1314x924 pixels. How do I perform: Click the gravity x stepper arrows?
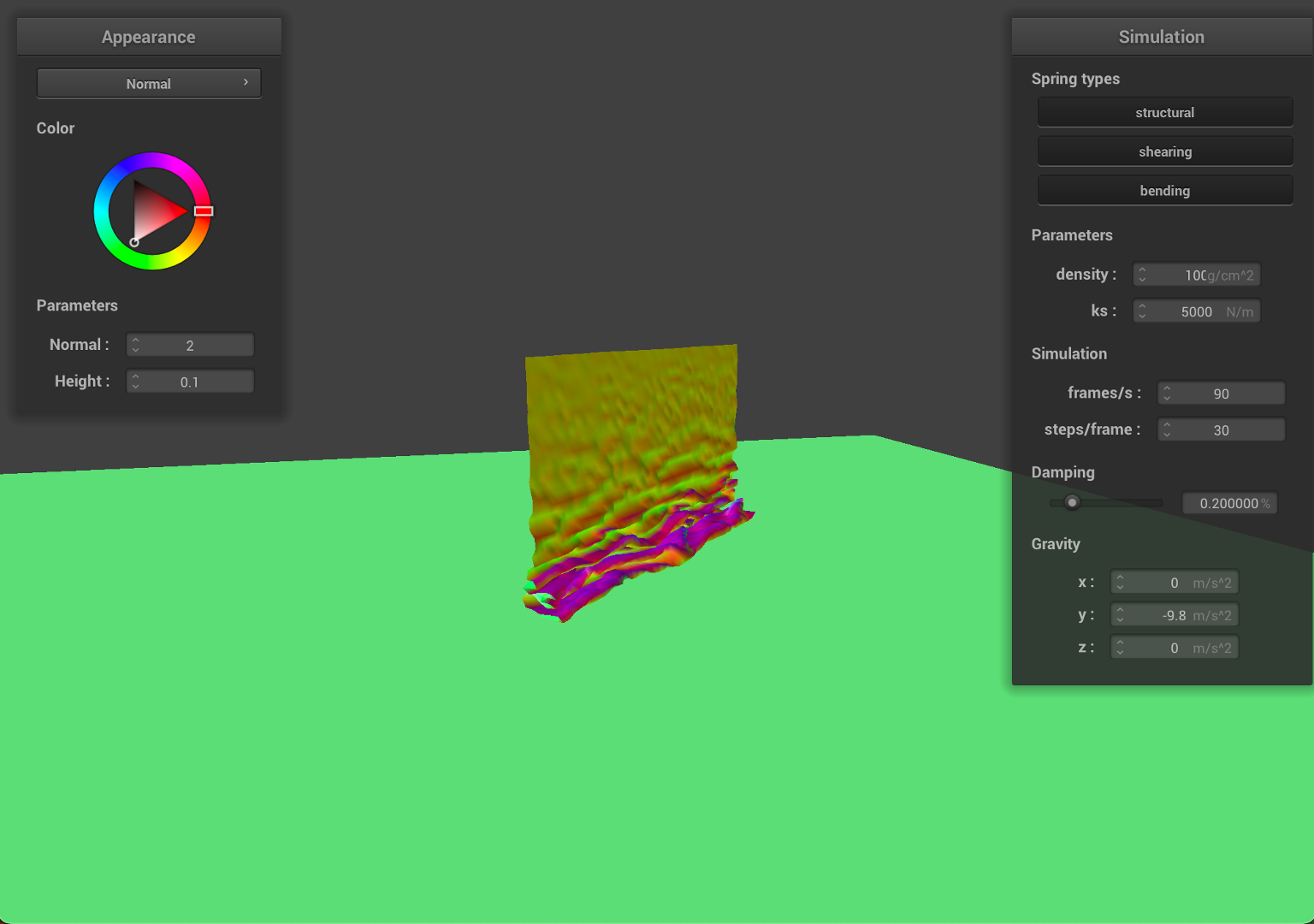tap(1120, 583)
